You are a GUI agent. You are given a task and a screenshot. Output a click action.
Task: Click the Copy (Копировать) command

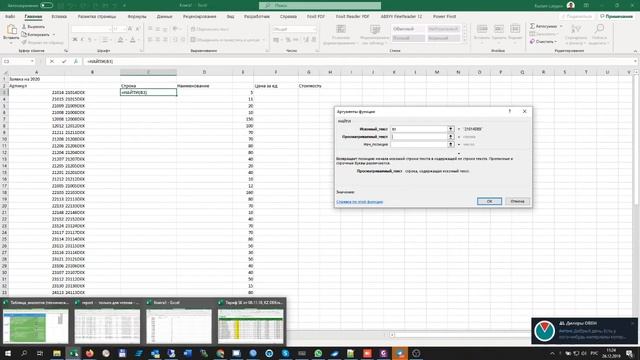pyautogui.click(x=36, y=34)
